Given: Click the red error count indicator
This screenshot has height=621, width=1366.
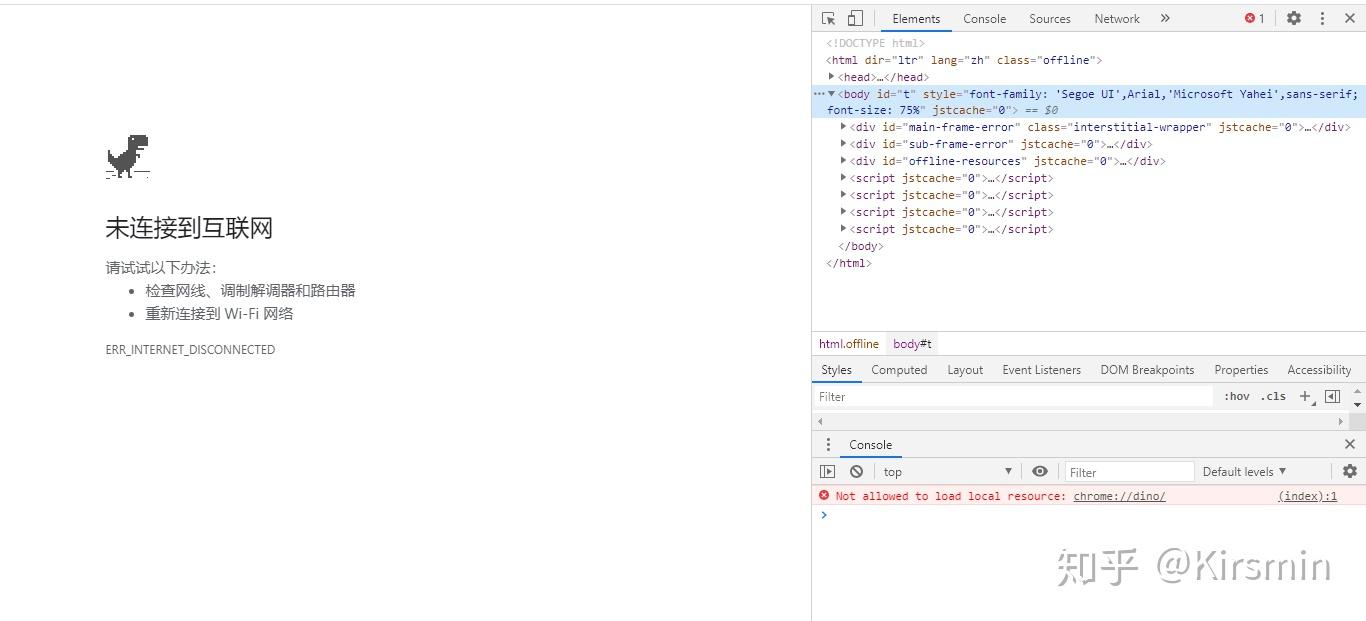Looking at the screenshot, I should 1255,18.
